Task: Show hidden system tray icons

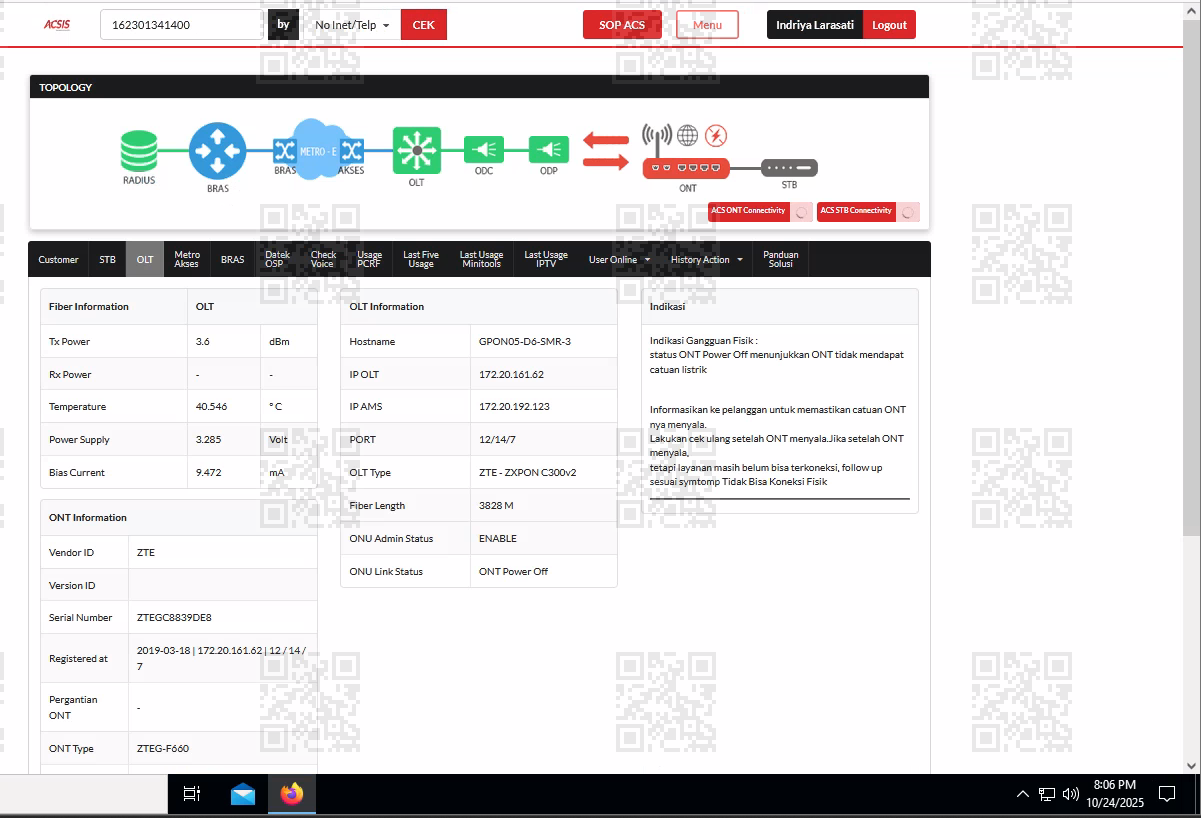Action: (x=1022, y=794)
